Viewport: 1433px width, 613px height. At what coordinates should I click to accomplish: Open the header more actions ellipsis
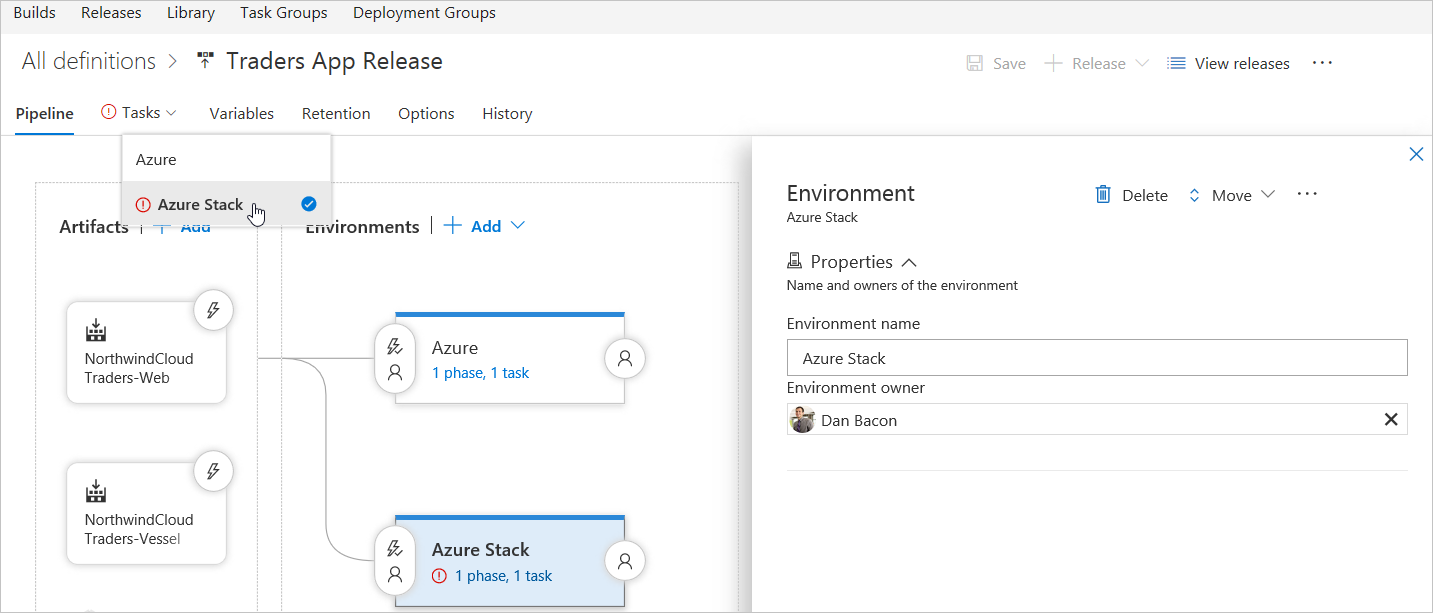(x=1322, y=63)
